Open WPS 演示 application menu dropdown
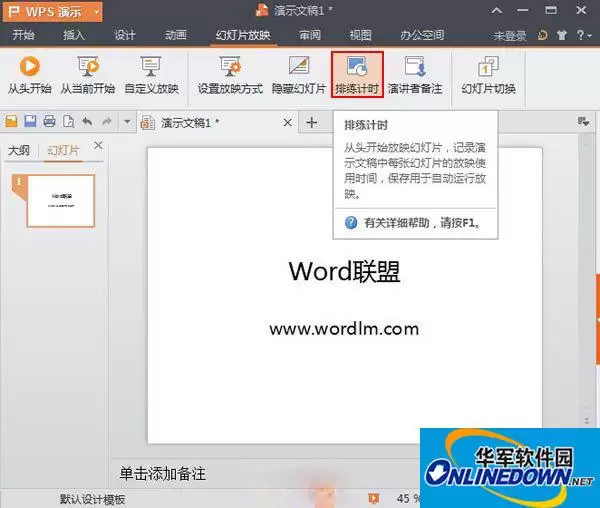The height and width of the screenshot is (508, 600). [97, 11]
